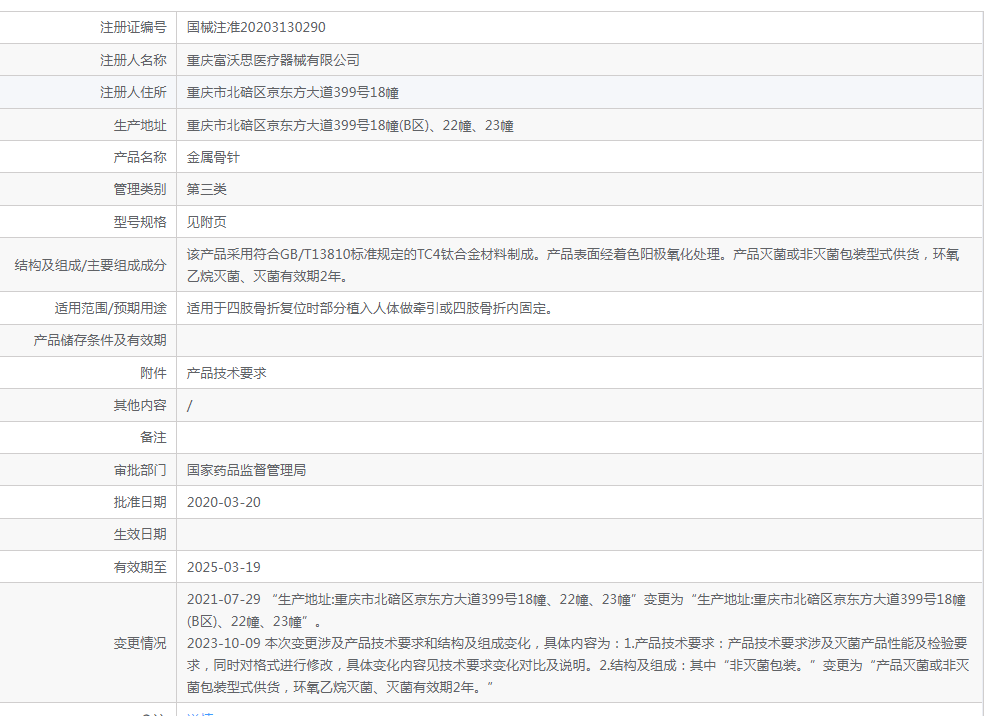
Task: Select registrant address ending 399号18幢
Action: pyautogui.click(x=292, y=93)
